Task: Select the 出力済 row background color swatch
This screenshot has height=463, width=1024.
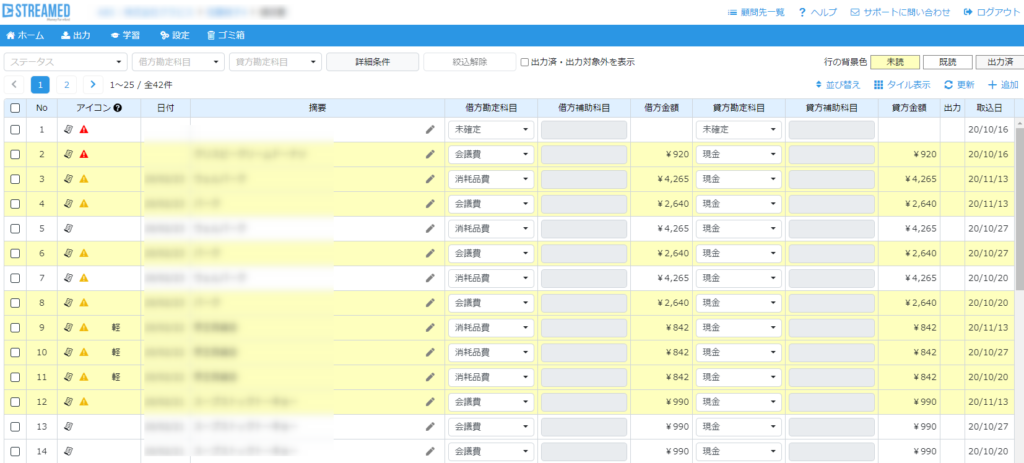Action: pos(999,62)
